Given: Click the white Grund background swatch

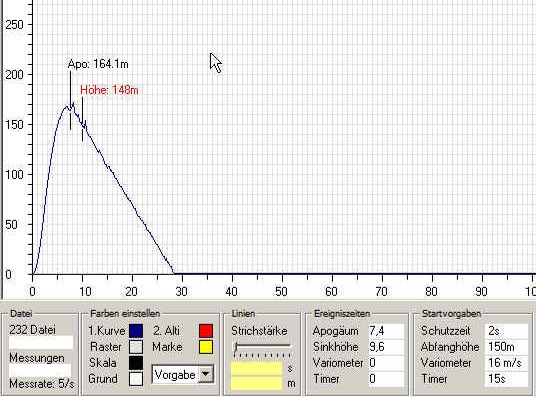Looking at the screenshot, I should (x=136, y=379).
